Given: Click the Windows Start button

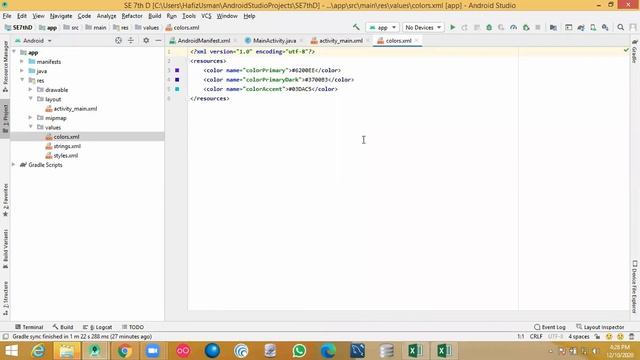Looking at the screenshot, I should coord(11,351).
